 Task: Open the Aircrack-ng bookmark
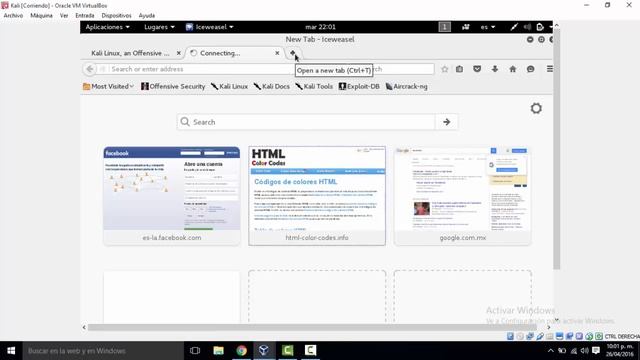click(x=406, y=87)
